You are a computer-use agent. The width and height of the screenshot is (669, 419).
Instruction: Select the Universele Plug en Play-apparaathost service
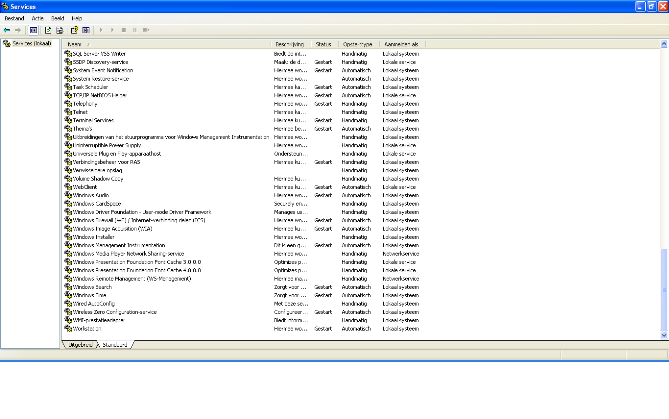tap(117, 154)
